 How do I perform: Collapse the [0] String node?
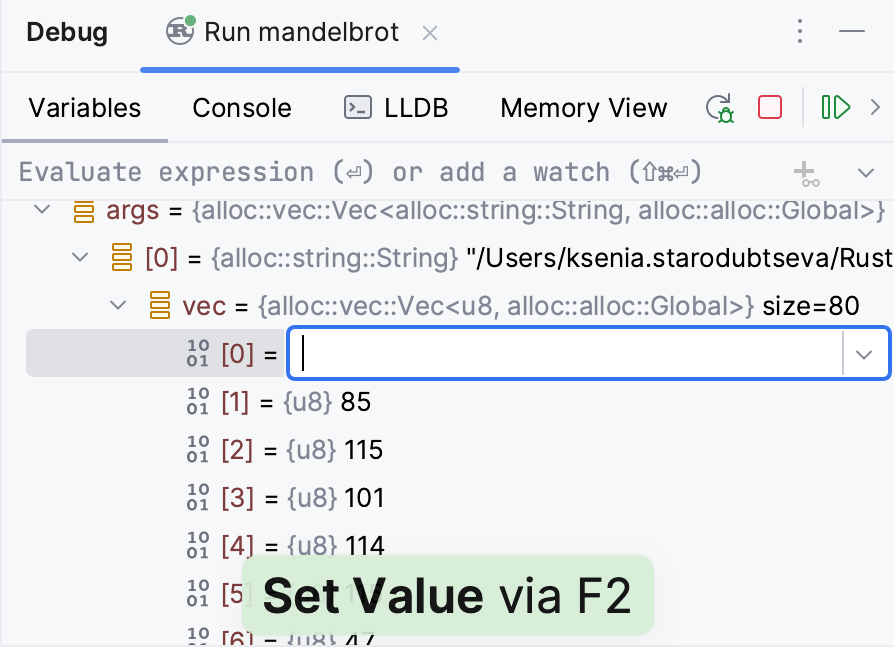click(80, 258)
